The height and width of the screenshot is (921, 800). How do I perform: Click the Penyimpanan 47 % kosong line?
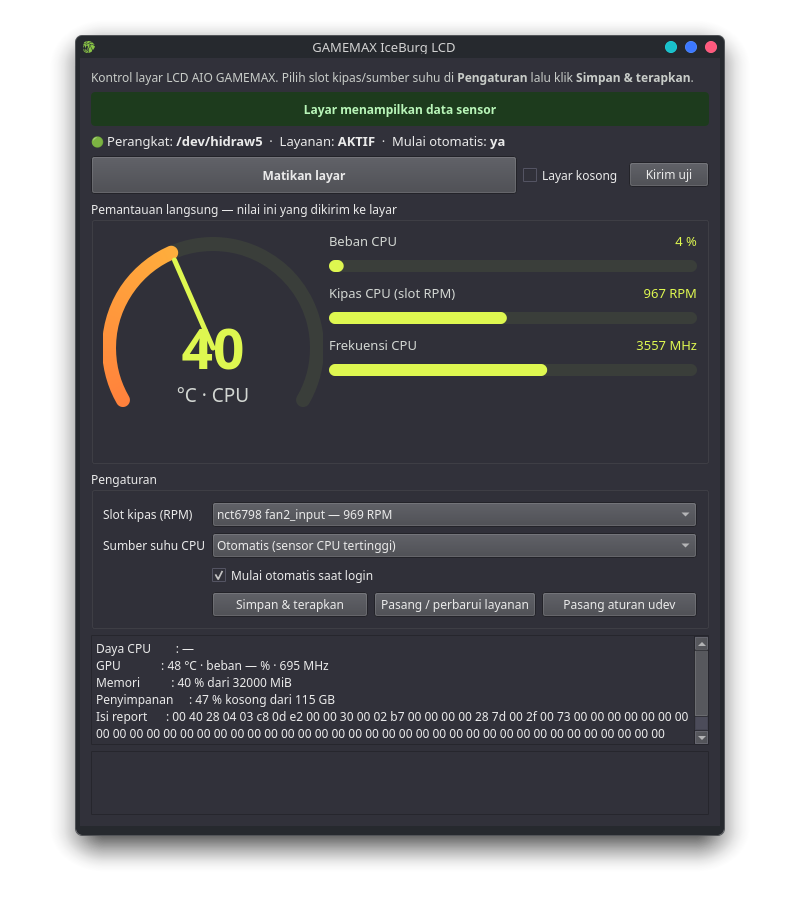[215, 700]
